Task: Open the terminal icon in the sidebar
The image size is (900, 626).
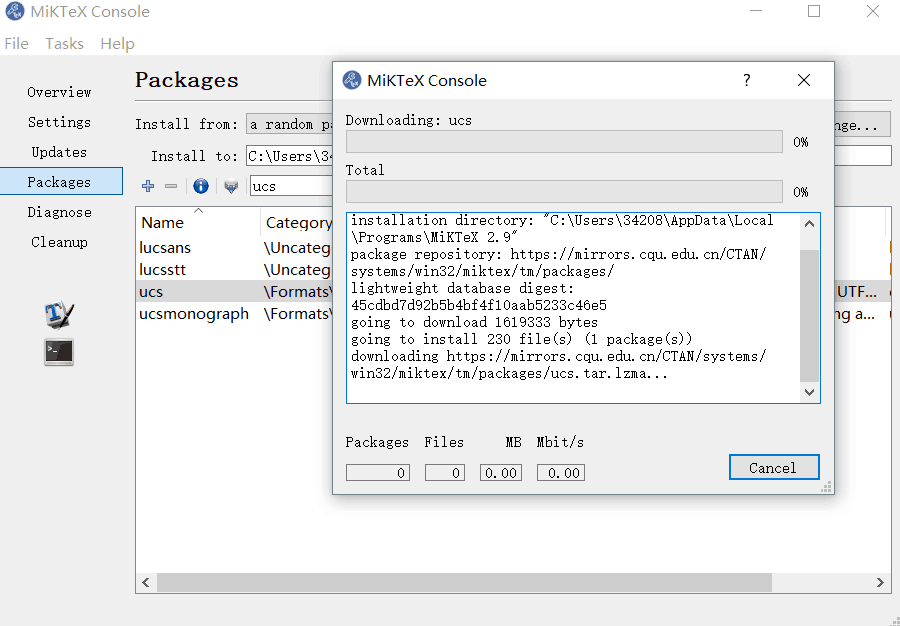Action: point(58,352)
